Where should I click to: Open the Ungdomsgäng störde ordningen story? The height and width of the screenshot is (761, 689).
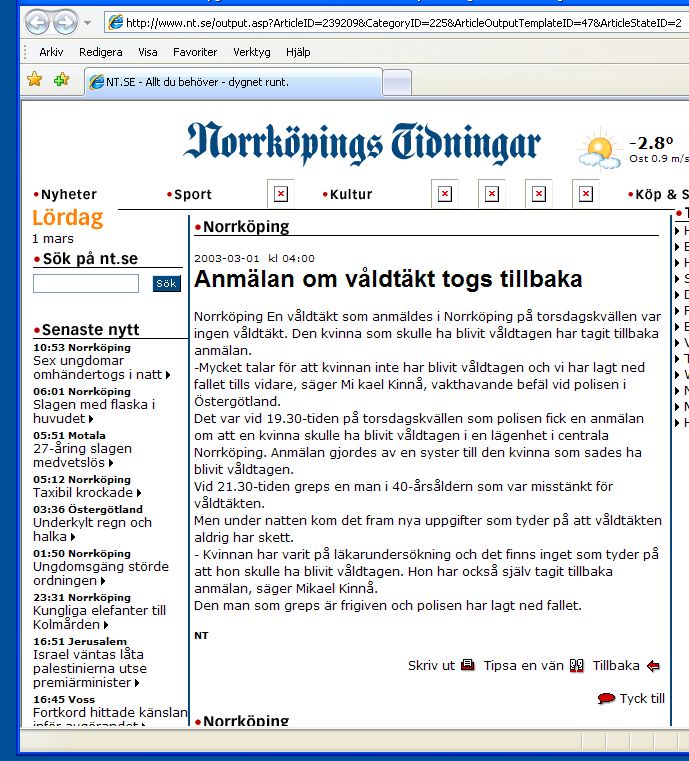[x=101, y=573]
